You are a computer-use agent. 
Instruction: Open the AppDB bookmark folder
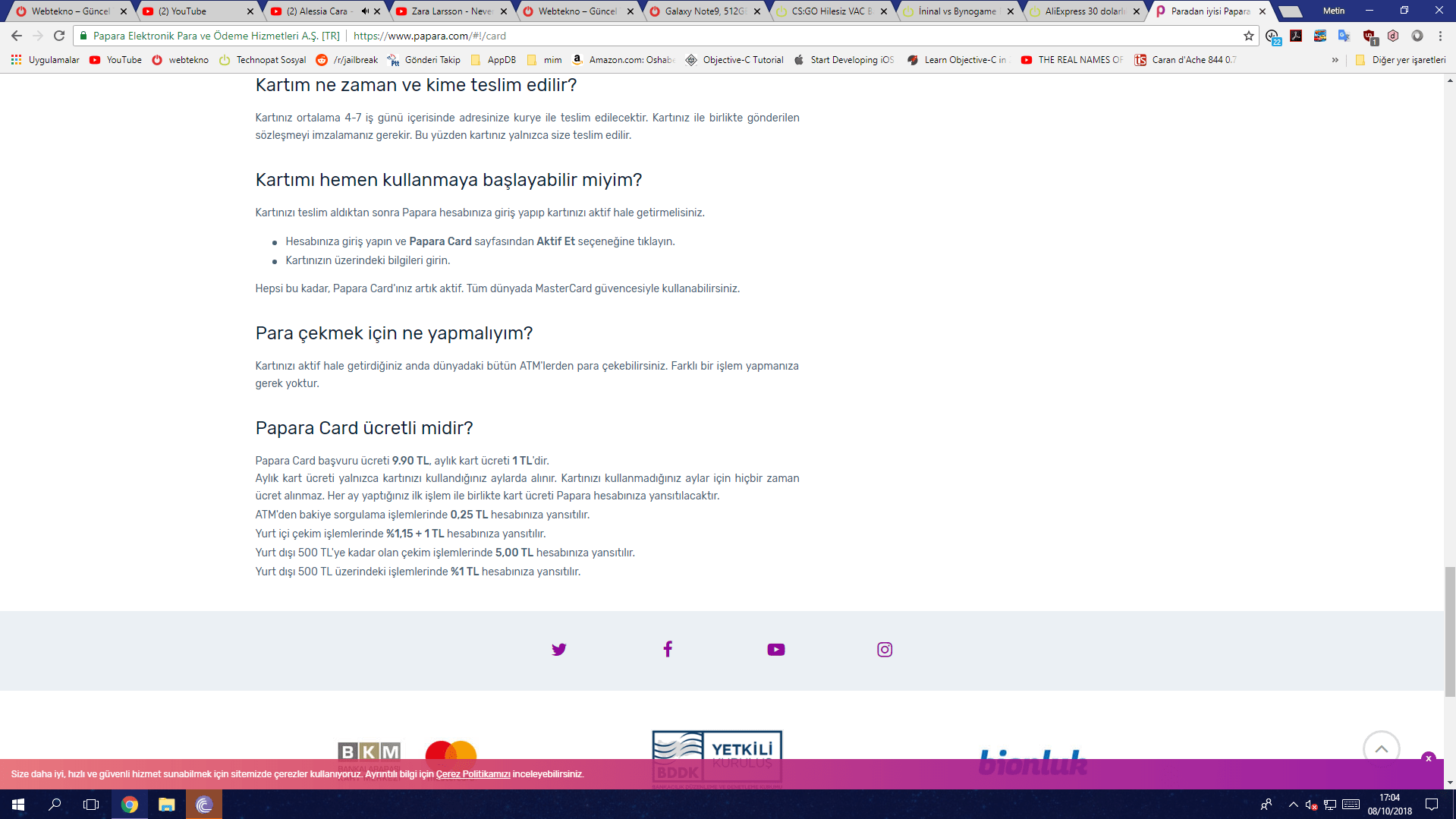coord(493,60)
